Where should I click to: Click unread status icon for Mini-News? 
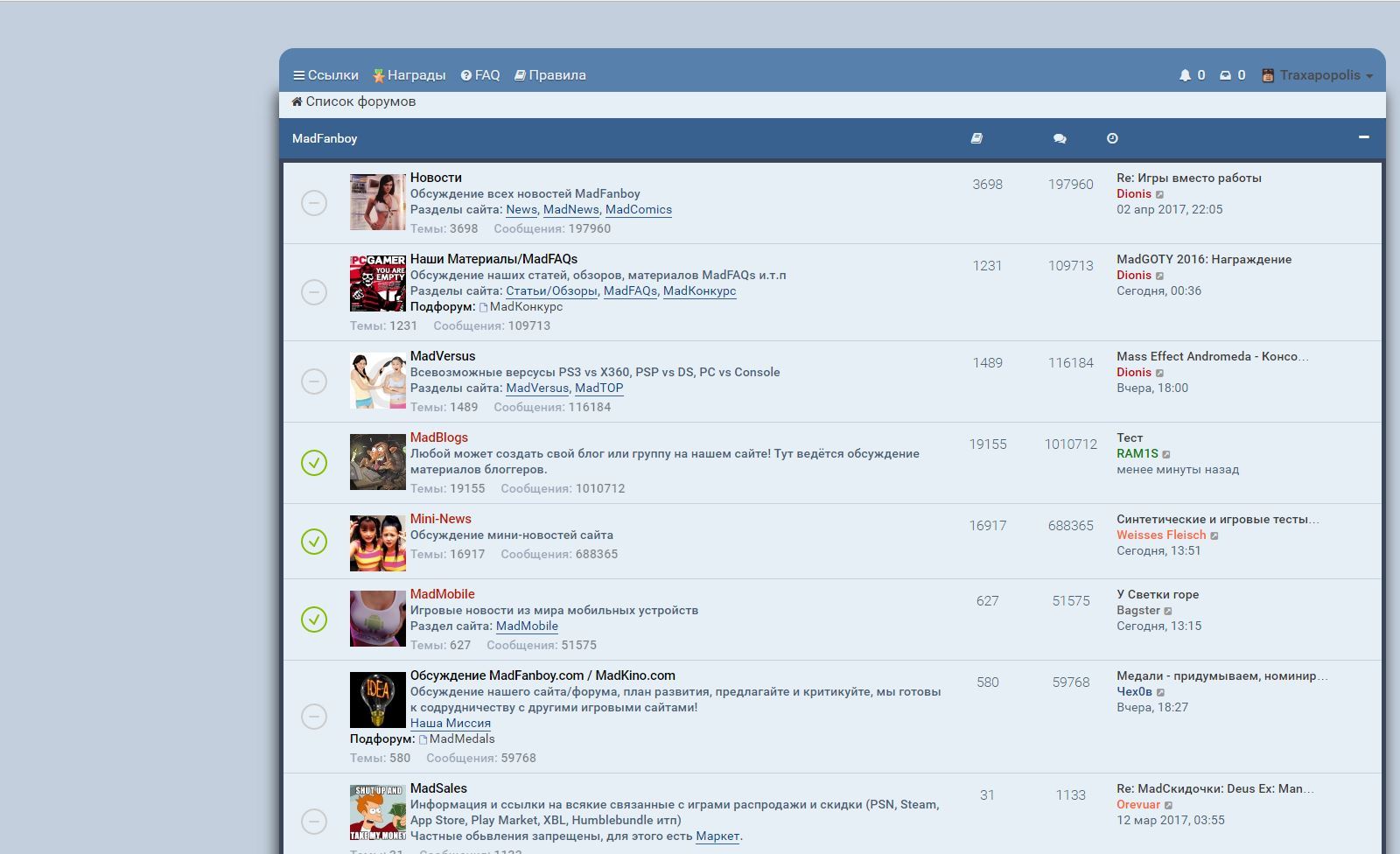[x=314, y=542]
